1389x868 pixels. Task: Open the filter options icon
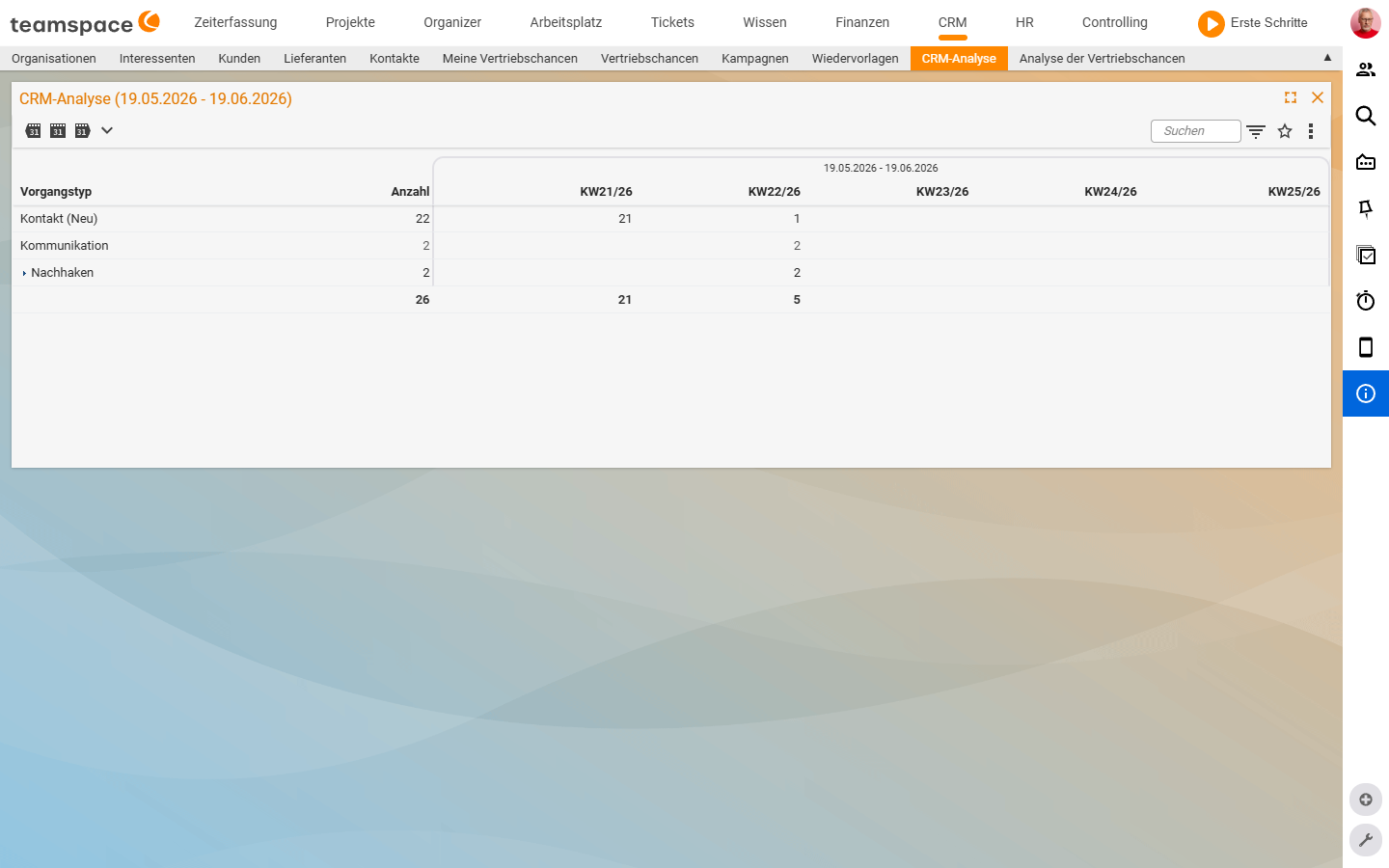(x=1256, y=131)
